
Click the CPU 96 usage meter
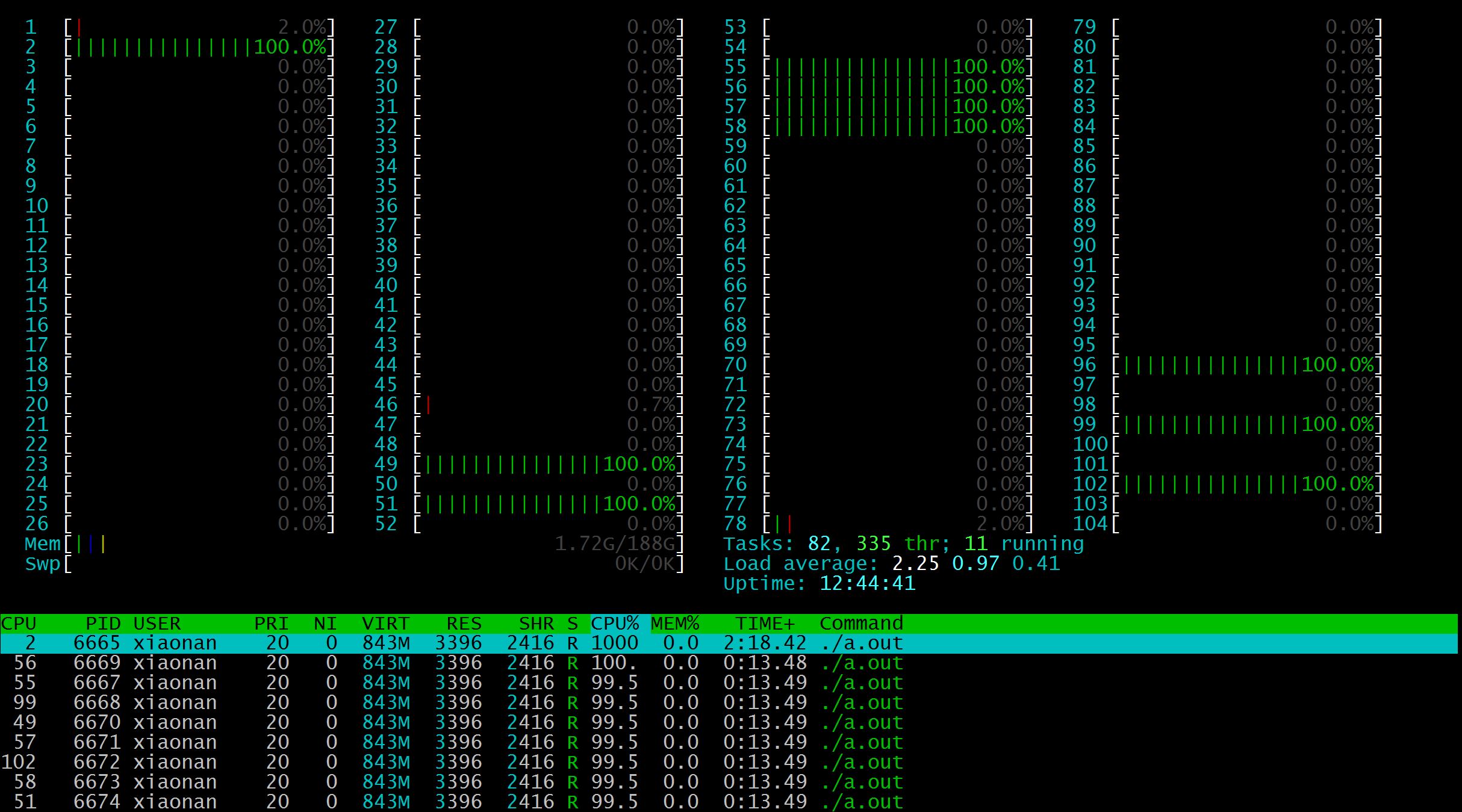pos(1246,365)
